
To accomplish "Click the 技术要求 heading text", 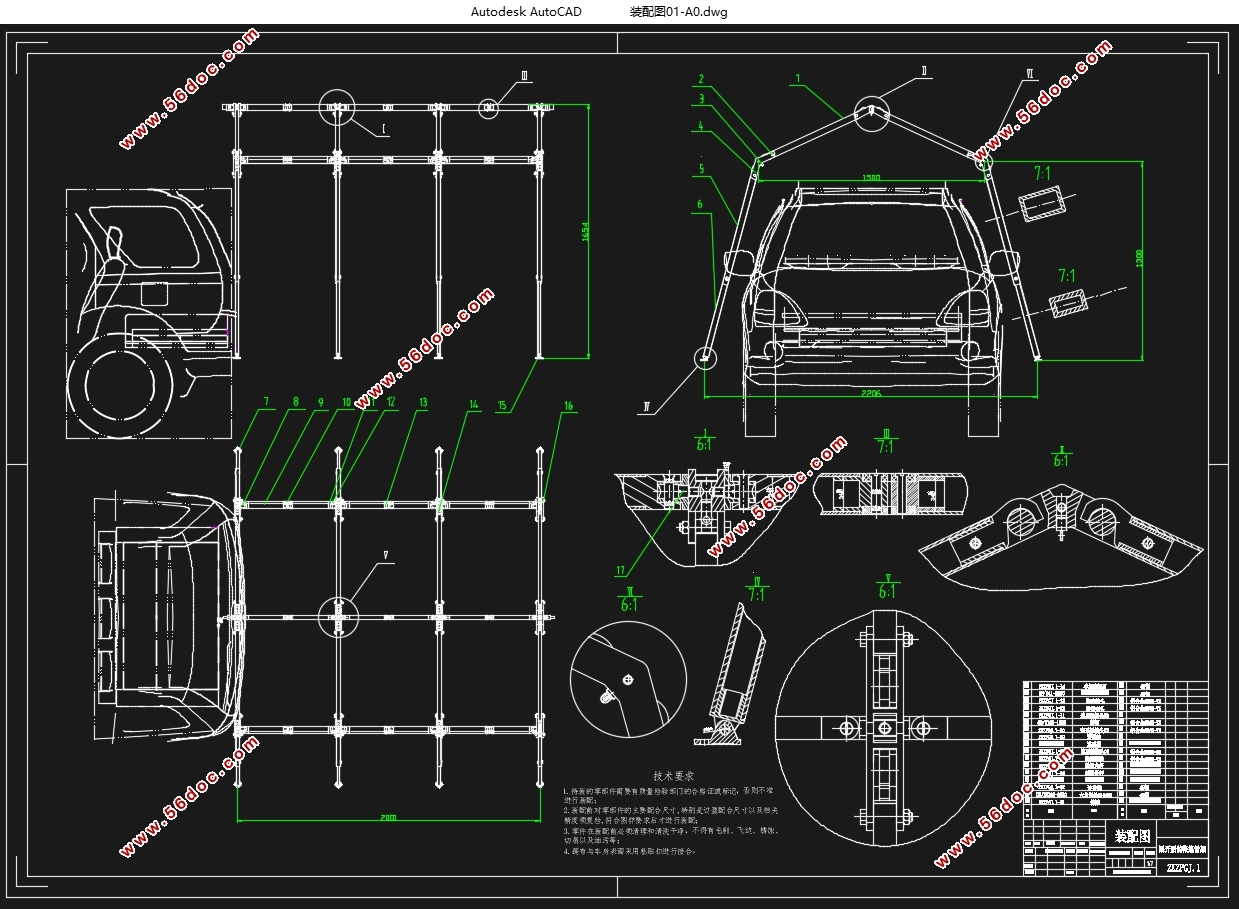I will (x=674, y=776).
